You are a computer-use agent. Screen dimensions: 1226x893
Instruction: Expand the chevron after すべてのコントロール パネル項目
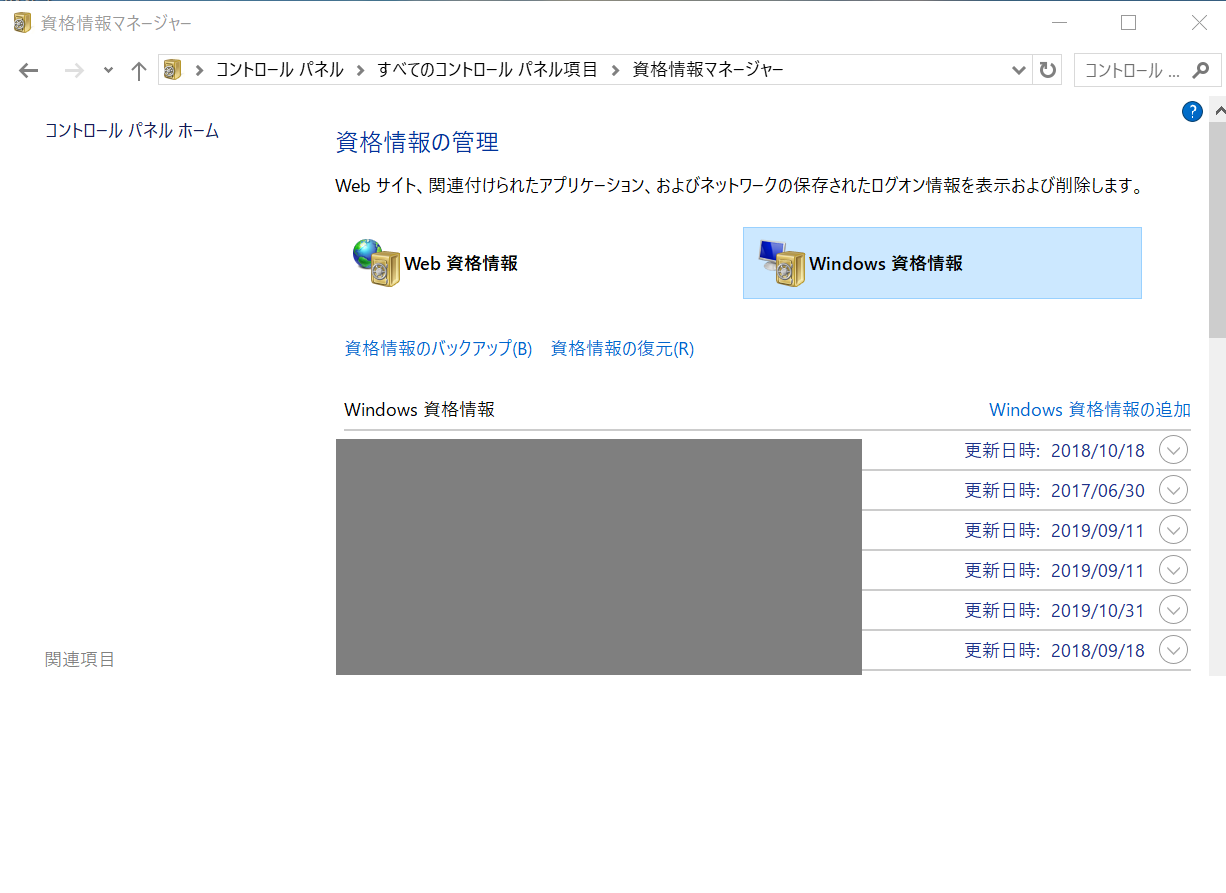[615, 70]
